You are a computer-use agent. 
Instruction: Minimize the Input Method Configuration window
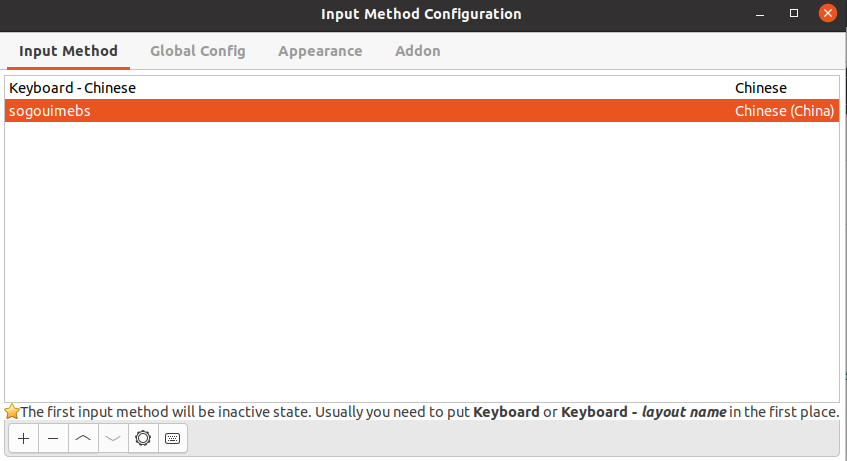(x=760, y=14)
